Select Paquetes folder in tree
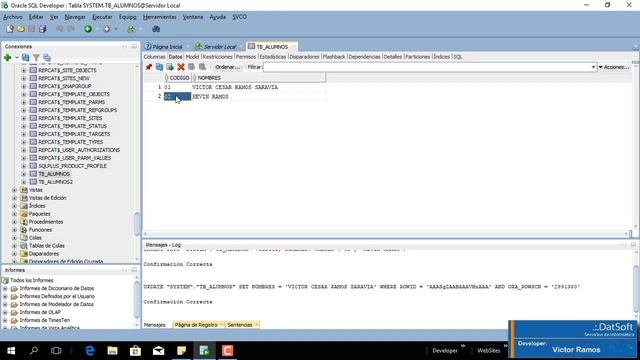Image resolution: width=640 pixels, height=360 pixels. pyautogui.click(x=40, y=214)
